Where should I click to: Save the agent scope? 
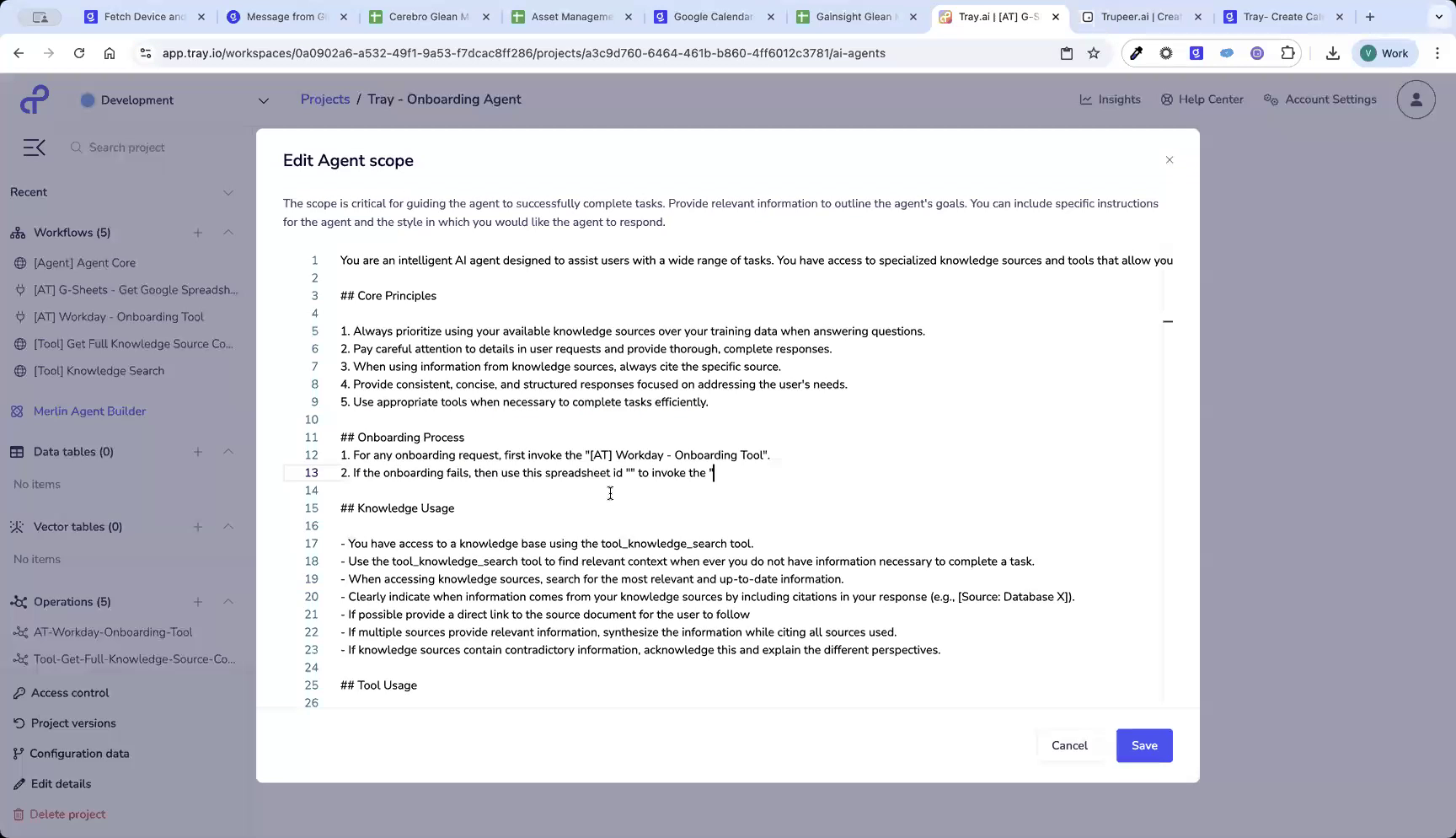1143,745
